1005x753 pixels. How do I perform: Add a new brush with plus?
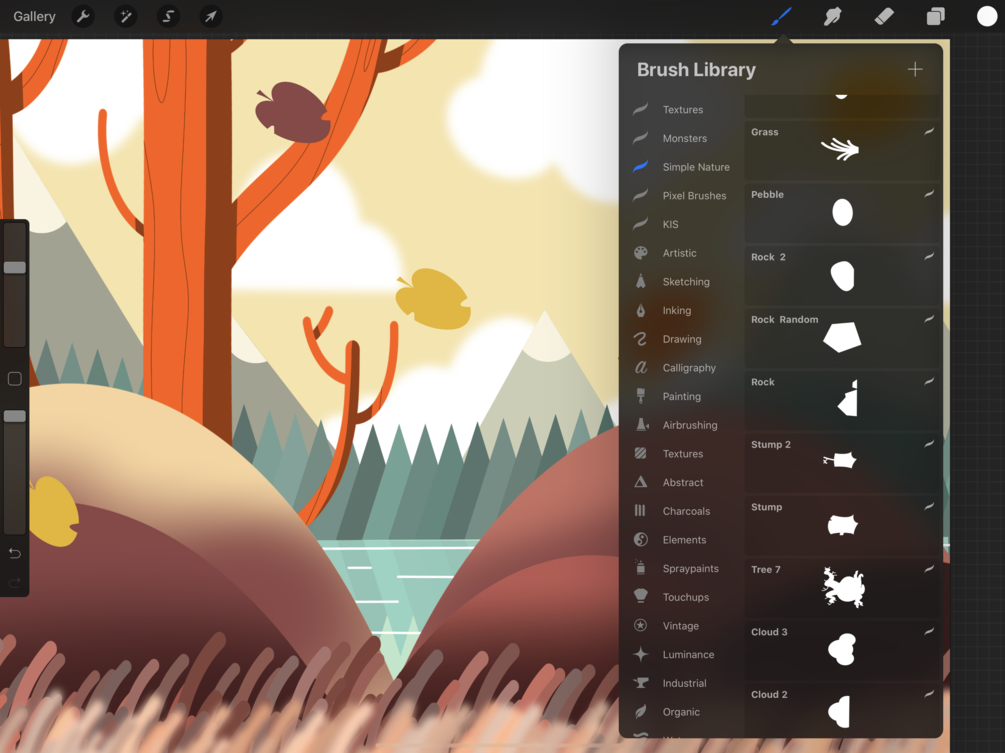pyautogui.click(x=915, y=69)
